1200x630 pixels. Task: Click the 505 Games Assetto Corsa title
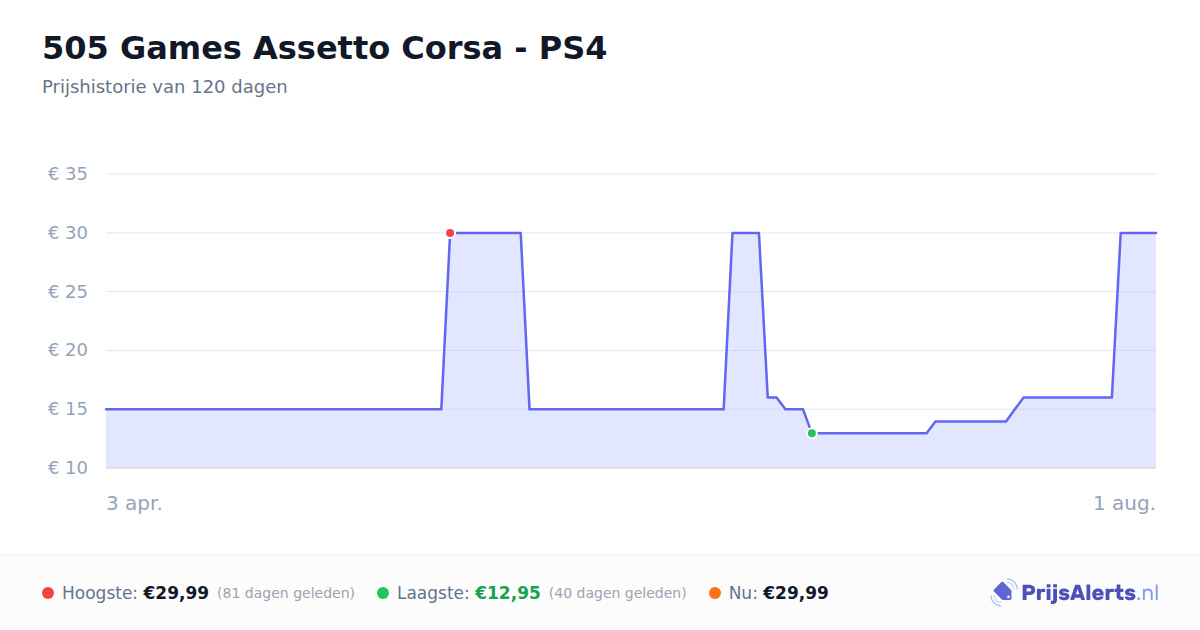(324, 48)
